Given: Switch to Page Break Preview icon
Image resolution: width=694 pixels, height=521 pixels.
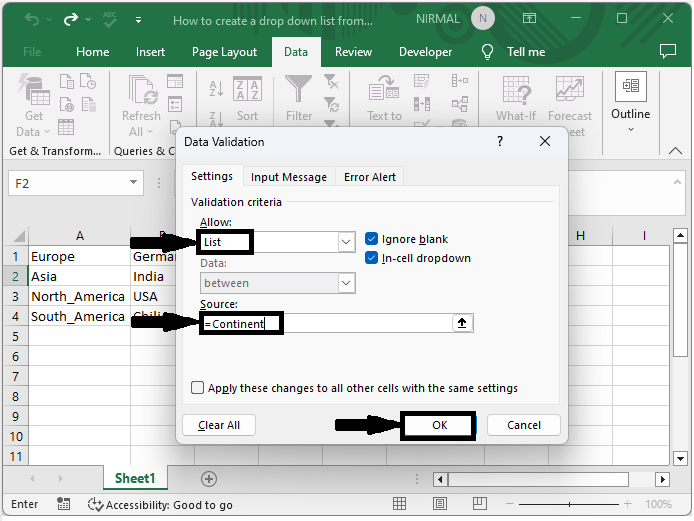Looking at the screenshot, I should point(480,504).
